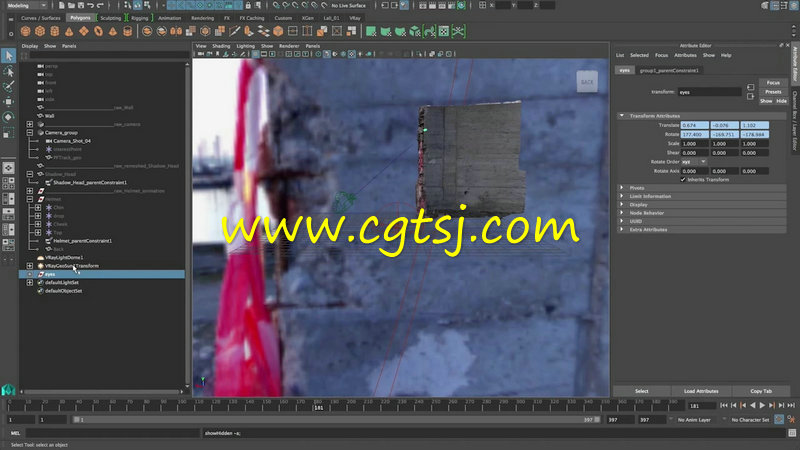800x450 pixels.
Task: Click the Redo arrow icon
Action: tap(100, 5)
